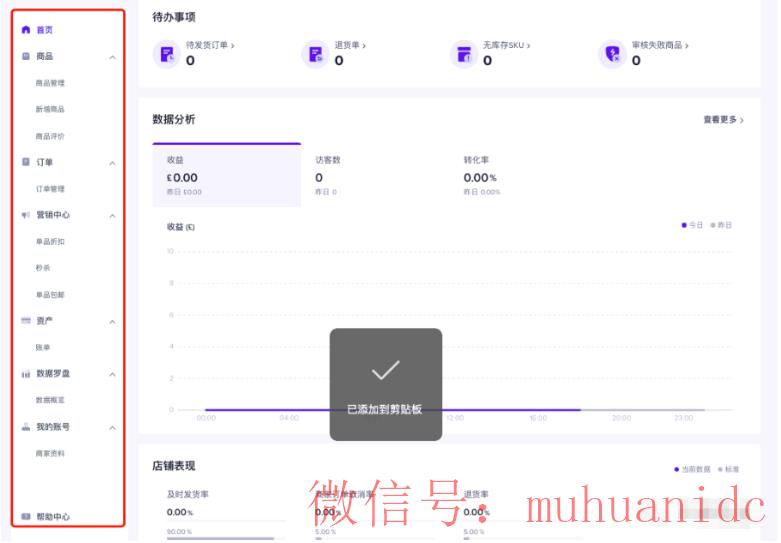Image resolution: width=781 pixels, height=543 pixels.
Task: Open 单品包邮 under 营销中心
Action: click(50, 295)
